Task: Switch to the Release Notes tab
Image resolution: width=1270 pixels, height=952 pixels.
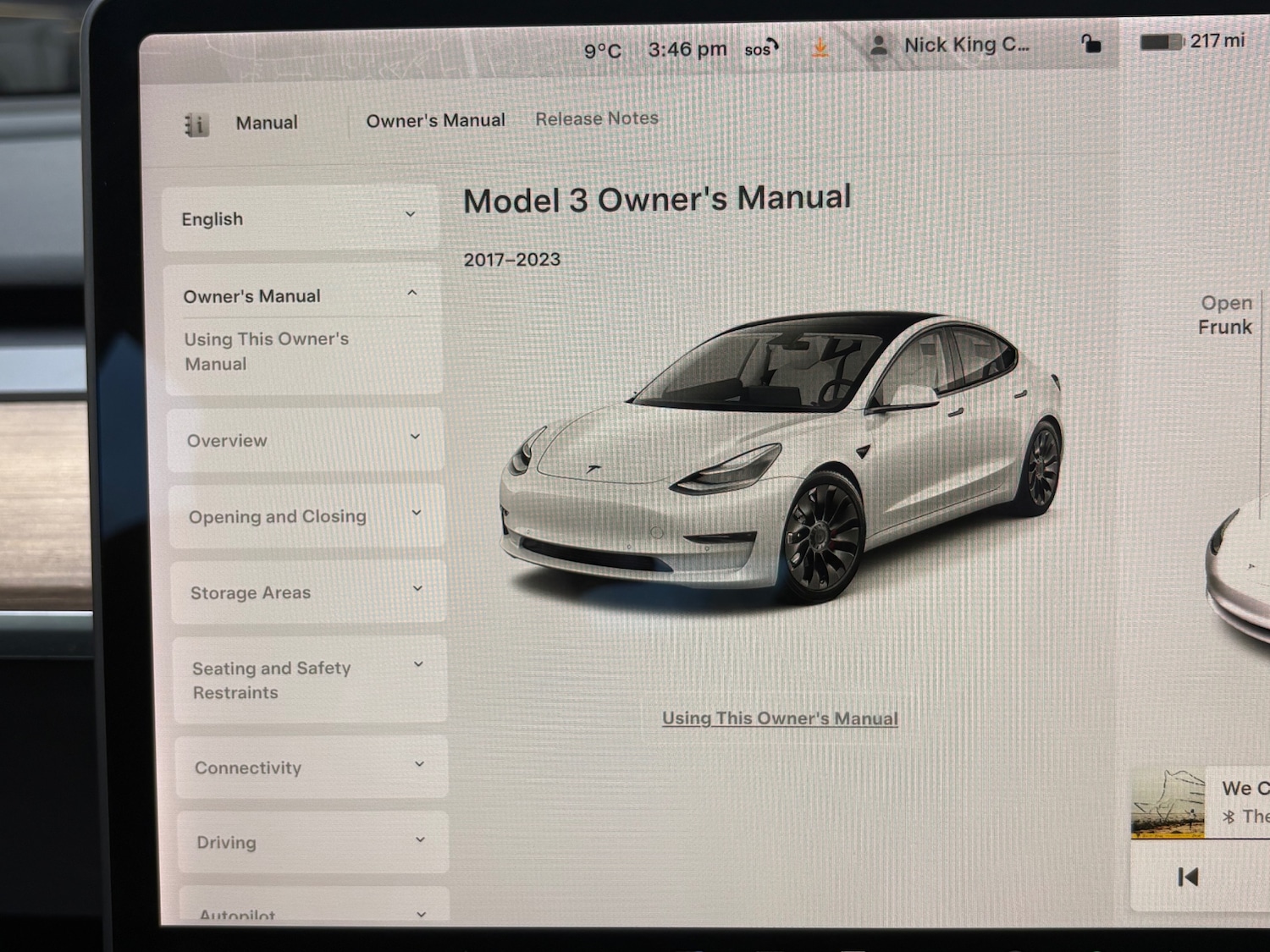Action: pyautogui.click(x=596, y=118)
